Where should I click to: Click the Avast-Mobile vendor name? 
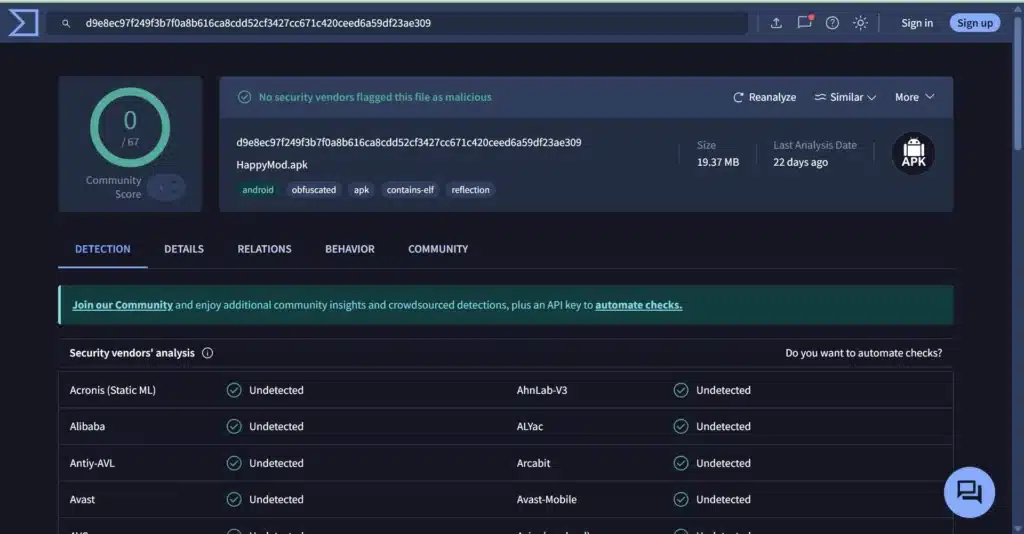547,499
